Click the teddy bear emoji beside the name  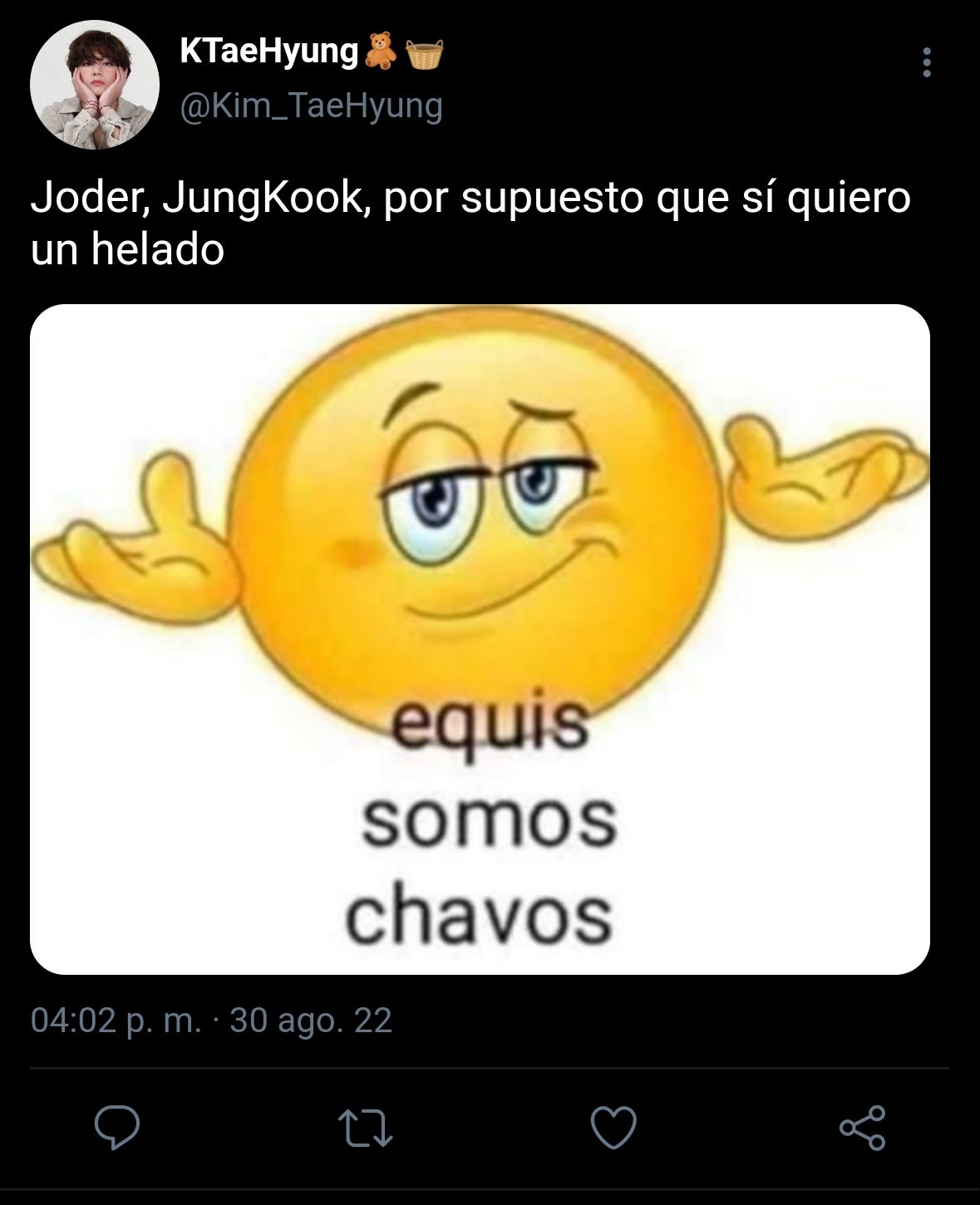pyautogui.click(x=381, y=52)
